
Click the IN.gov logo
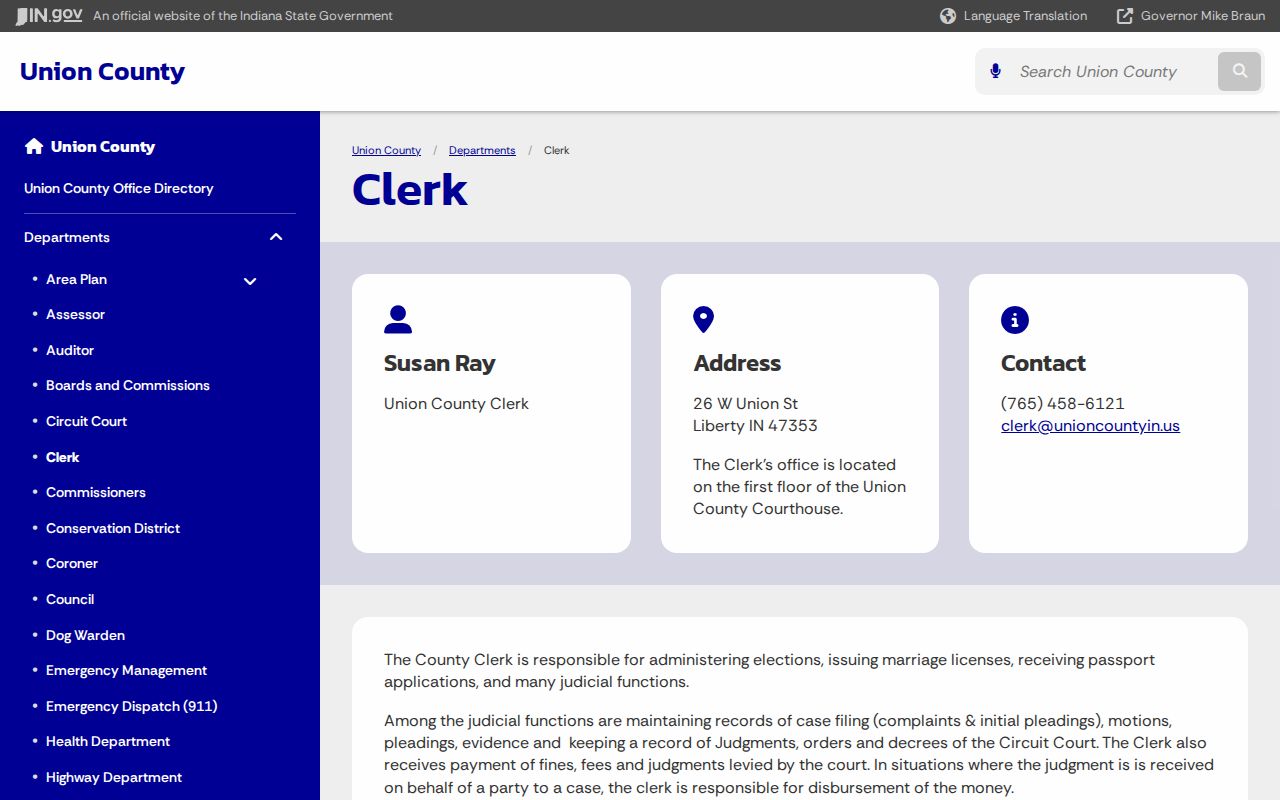pyautogui.click(x=48, y=16)
